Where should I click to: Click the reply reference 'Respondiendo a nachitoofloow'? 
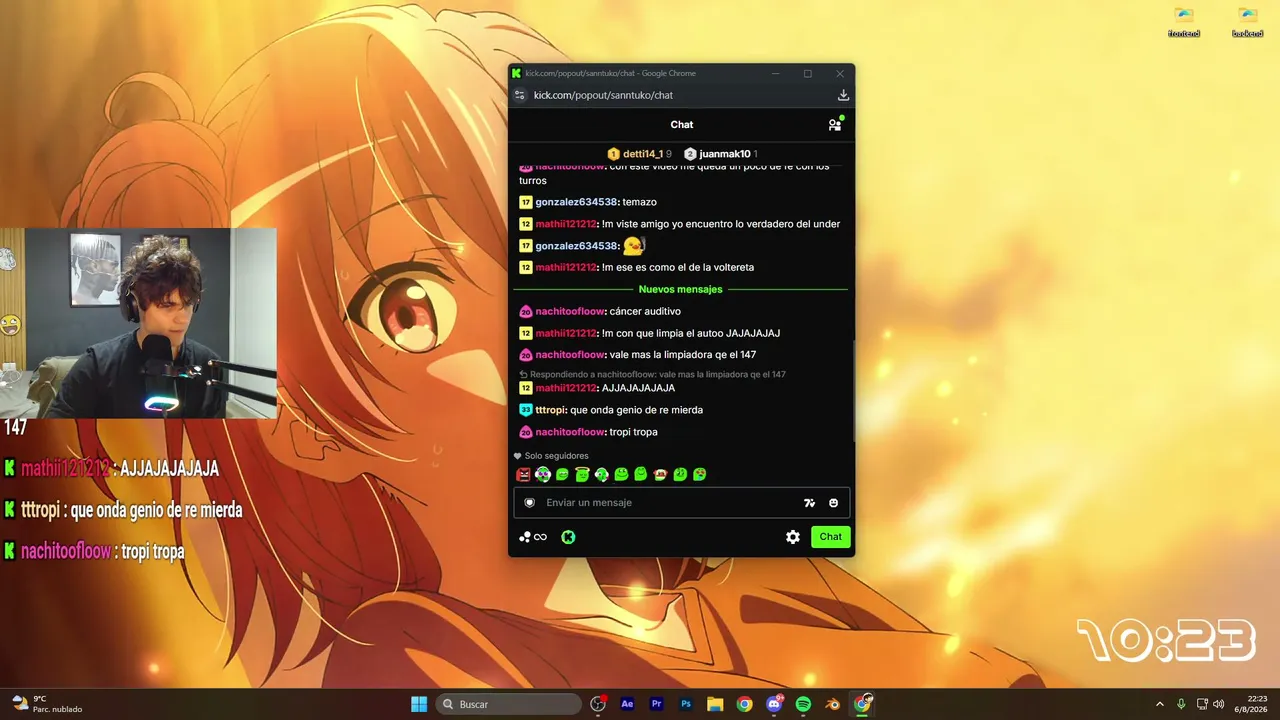tap(652, 375)
